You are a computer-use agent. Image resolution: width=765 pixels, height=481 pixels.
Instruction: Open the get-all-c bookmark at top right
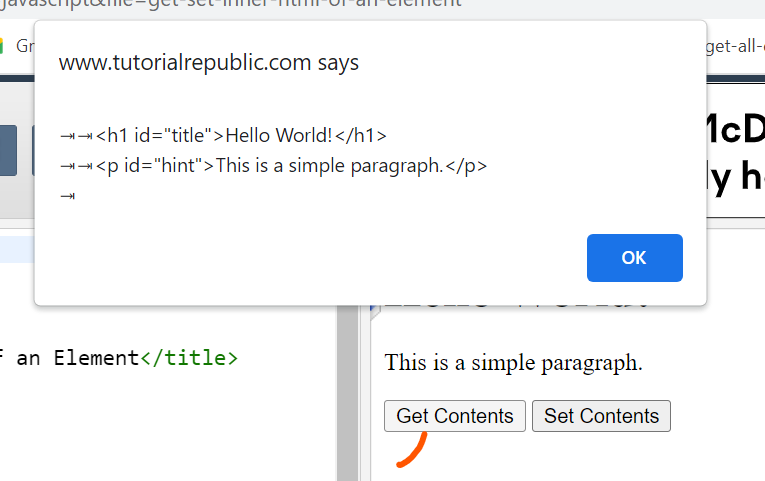734,46
